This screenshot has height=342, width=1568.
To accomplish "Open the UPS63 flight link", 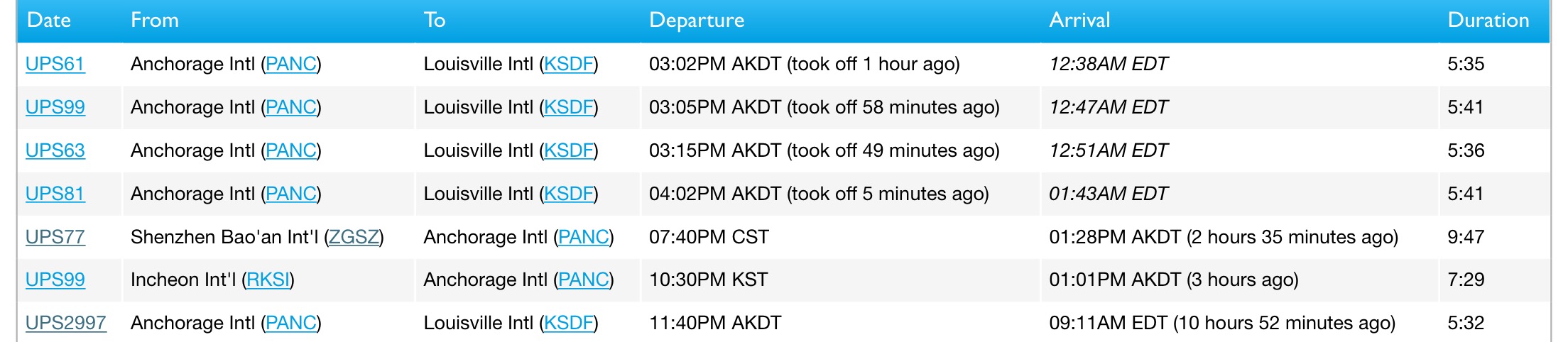I will 55,150.
